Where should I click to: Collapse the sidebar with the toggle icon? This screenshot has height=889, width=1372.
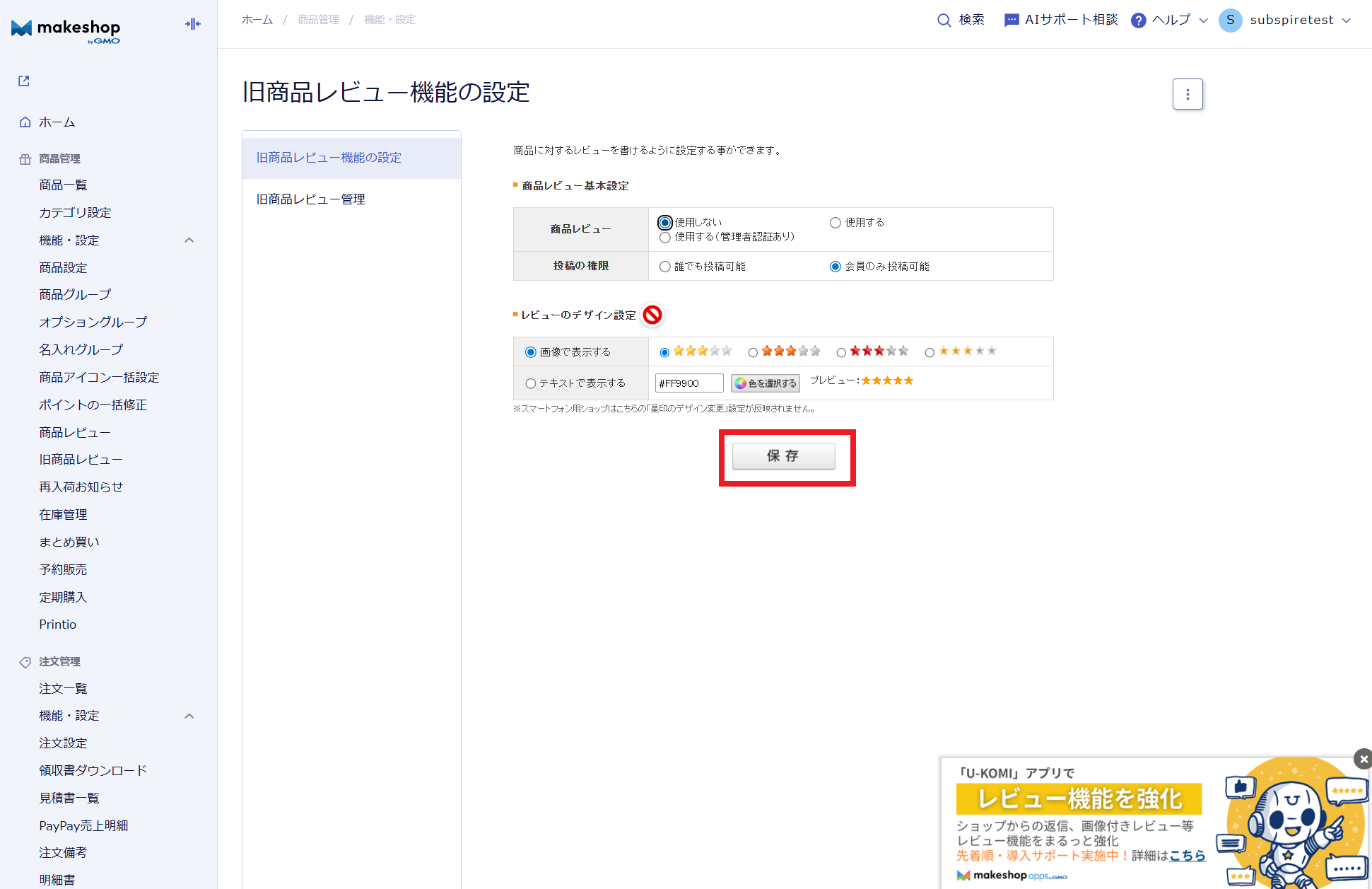click(192, 24)
